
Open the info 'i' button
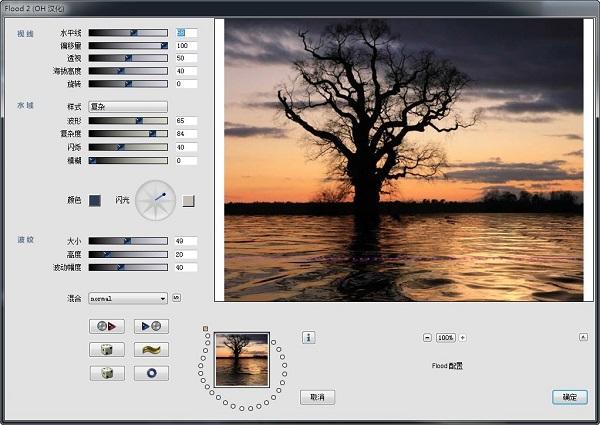[309, 337]
